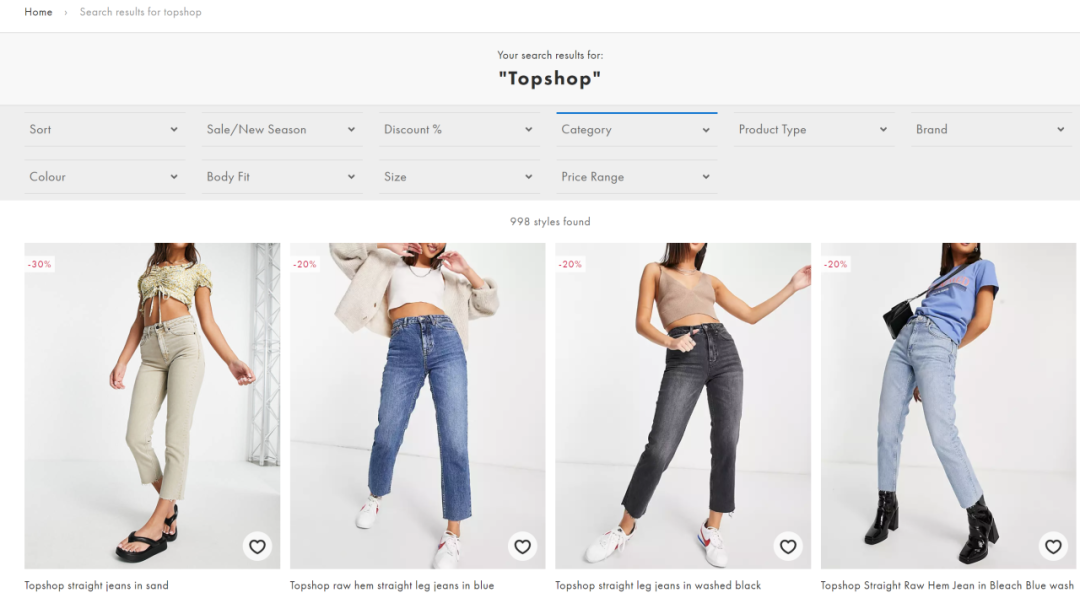Click the -20% badge on washed black jeans

pyautogui.click(x=570, y=264)
